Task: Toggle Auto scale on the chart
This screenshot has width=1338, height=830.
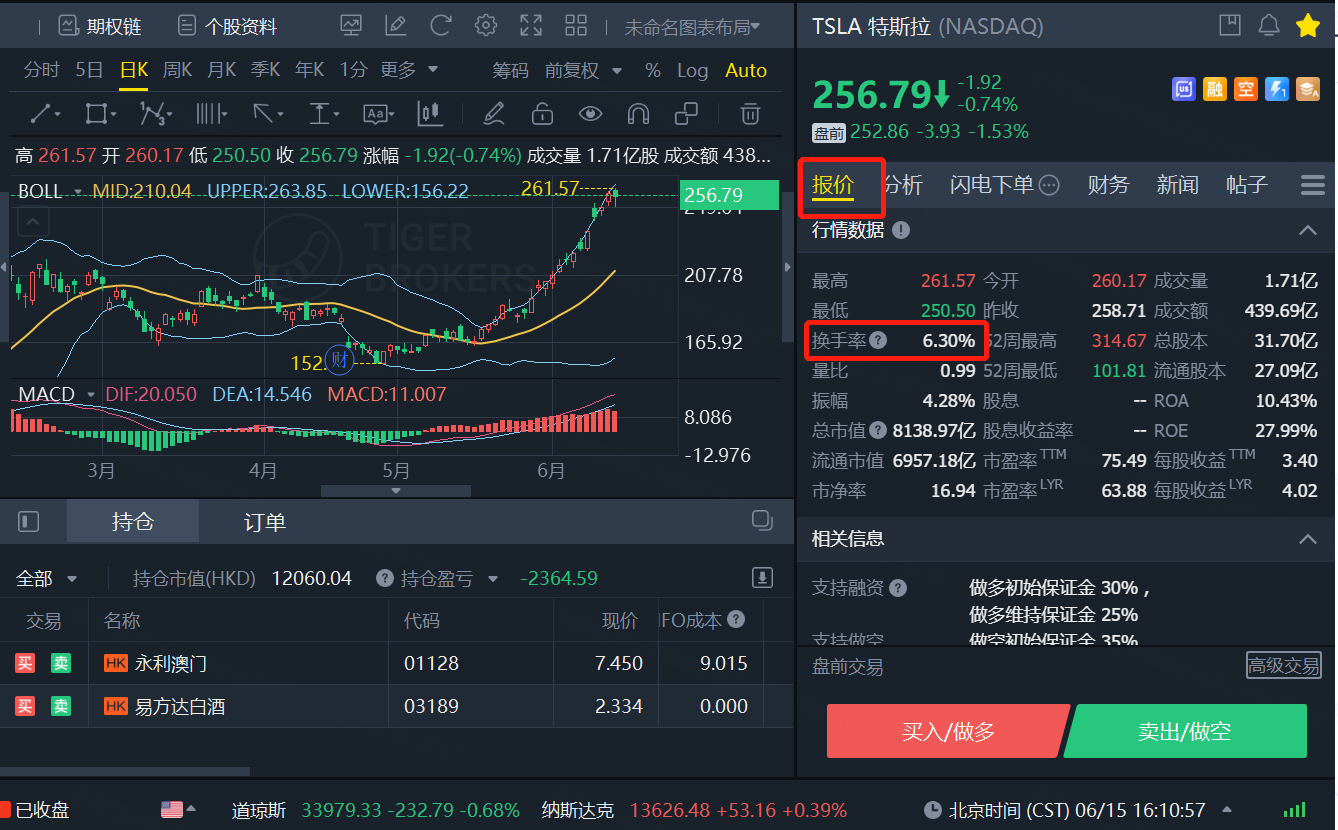Action: pyautogui.click(x=746, y=70)
